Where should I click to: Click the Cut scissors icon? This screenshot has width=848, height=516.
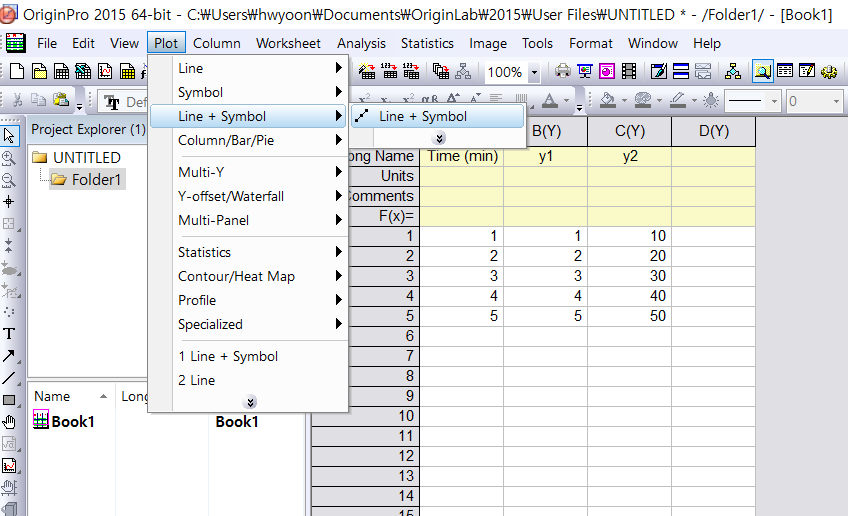(17, 100)
